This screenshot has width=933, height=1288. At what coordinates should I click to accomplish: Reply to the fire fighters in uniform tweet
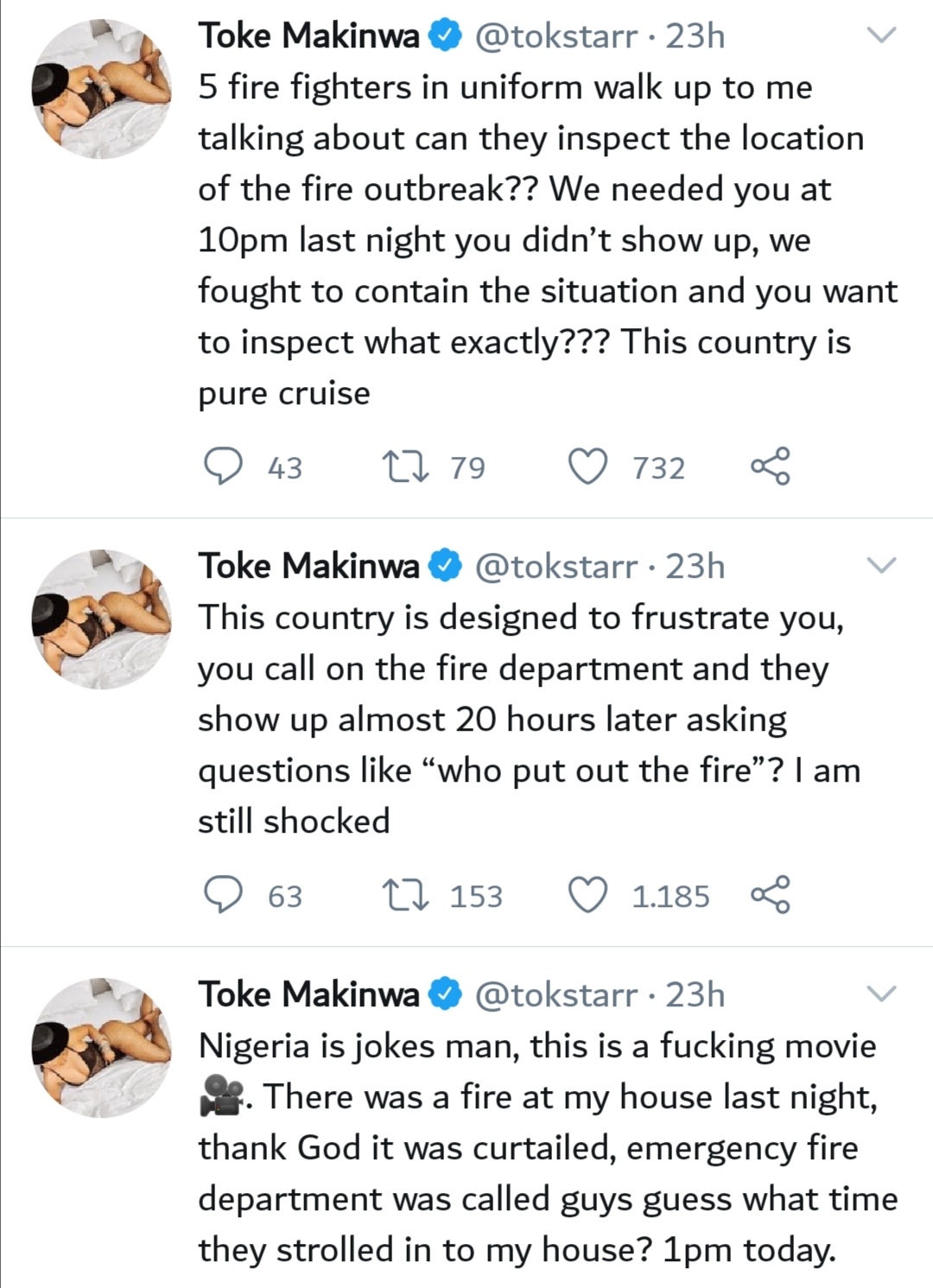223,466
